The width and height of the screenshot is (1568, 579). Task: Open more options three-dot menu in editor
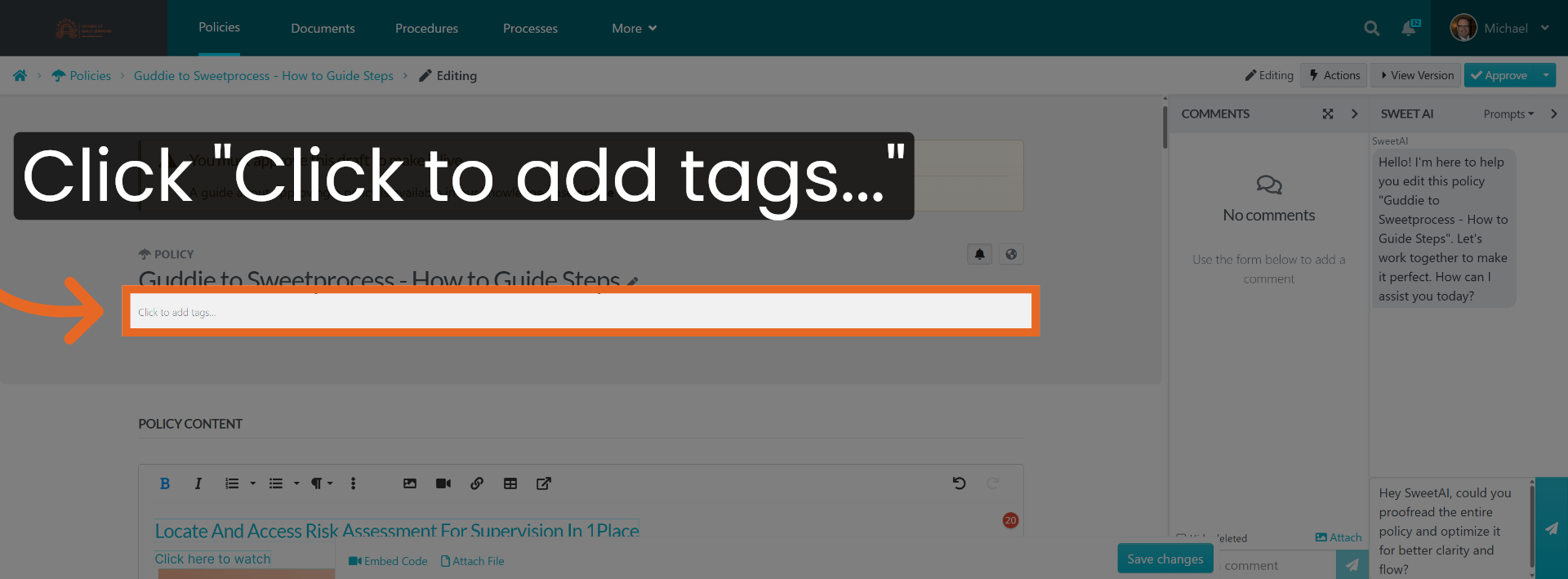353,483
